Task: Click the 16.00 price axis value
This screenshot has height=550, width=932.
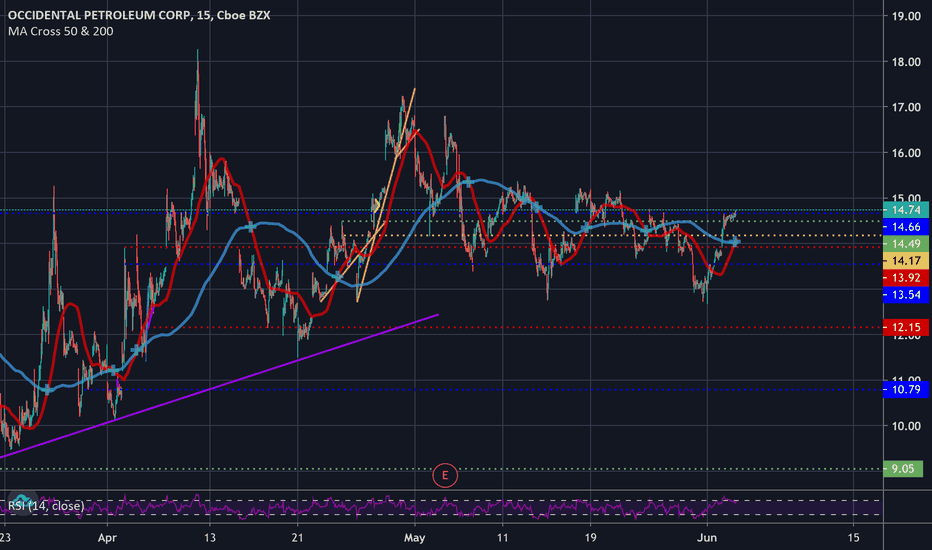Action: coord(906,153)
